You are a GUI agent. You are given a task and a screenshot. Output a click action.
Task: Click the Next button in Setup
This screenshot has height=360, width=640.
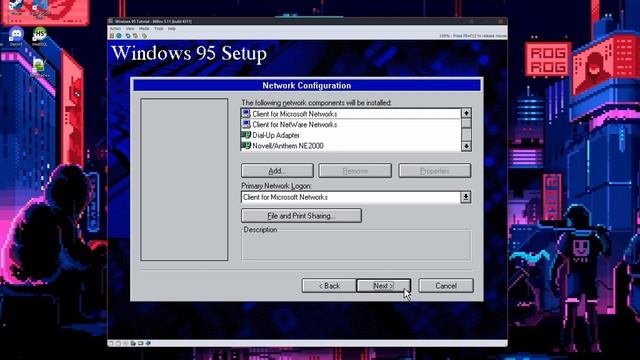(x=383, y=286)
